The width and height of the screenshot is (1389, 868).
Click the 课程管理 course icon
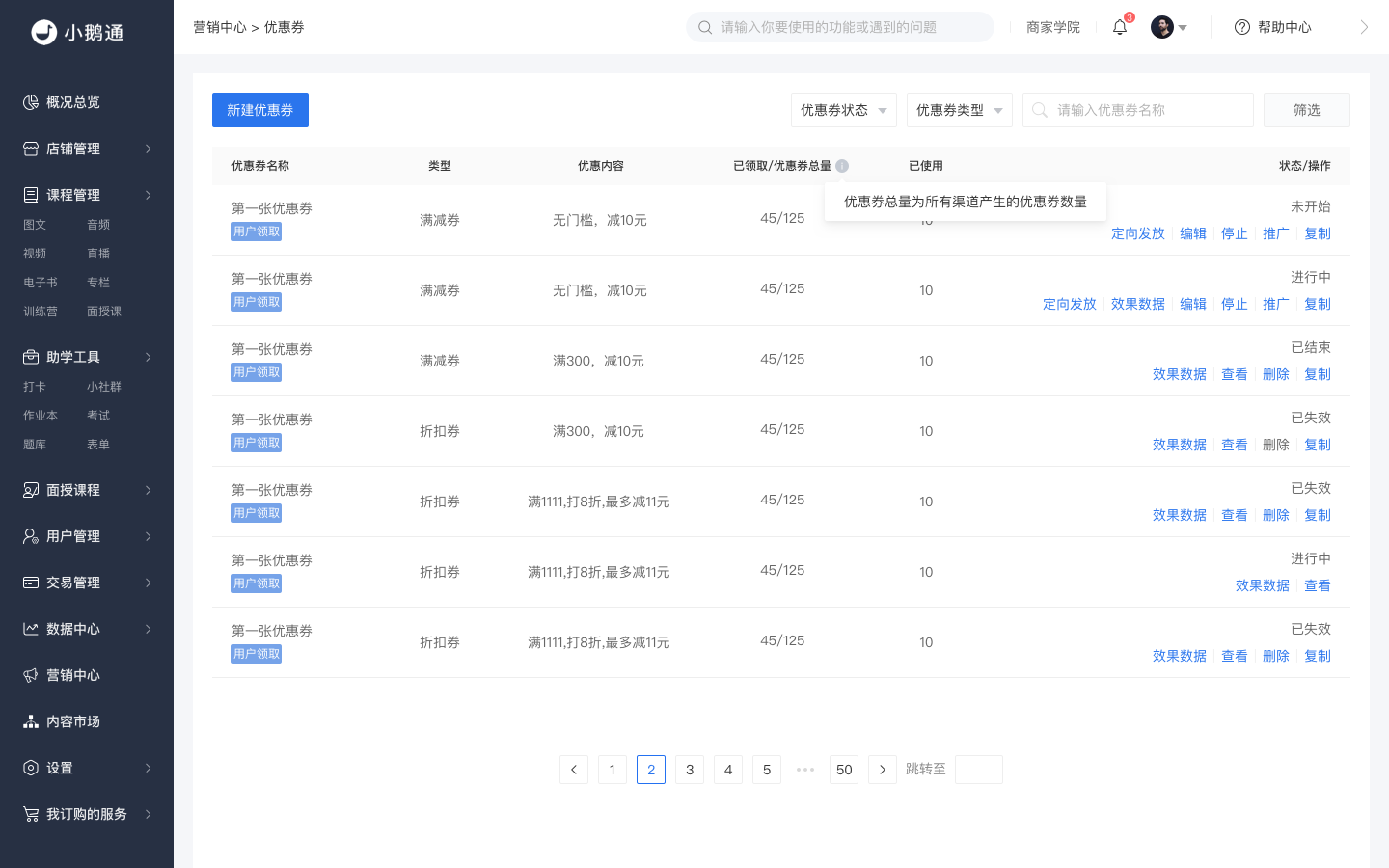[x=31, y=195]
